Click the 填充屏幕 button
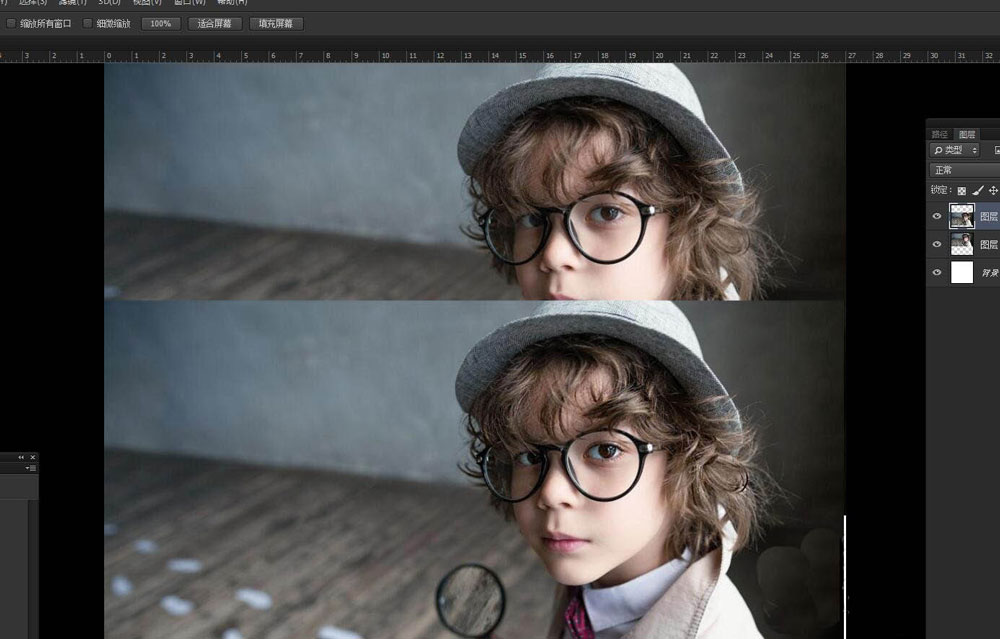Screen dimensions: 1000x639 (276, 24)
